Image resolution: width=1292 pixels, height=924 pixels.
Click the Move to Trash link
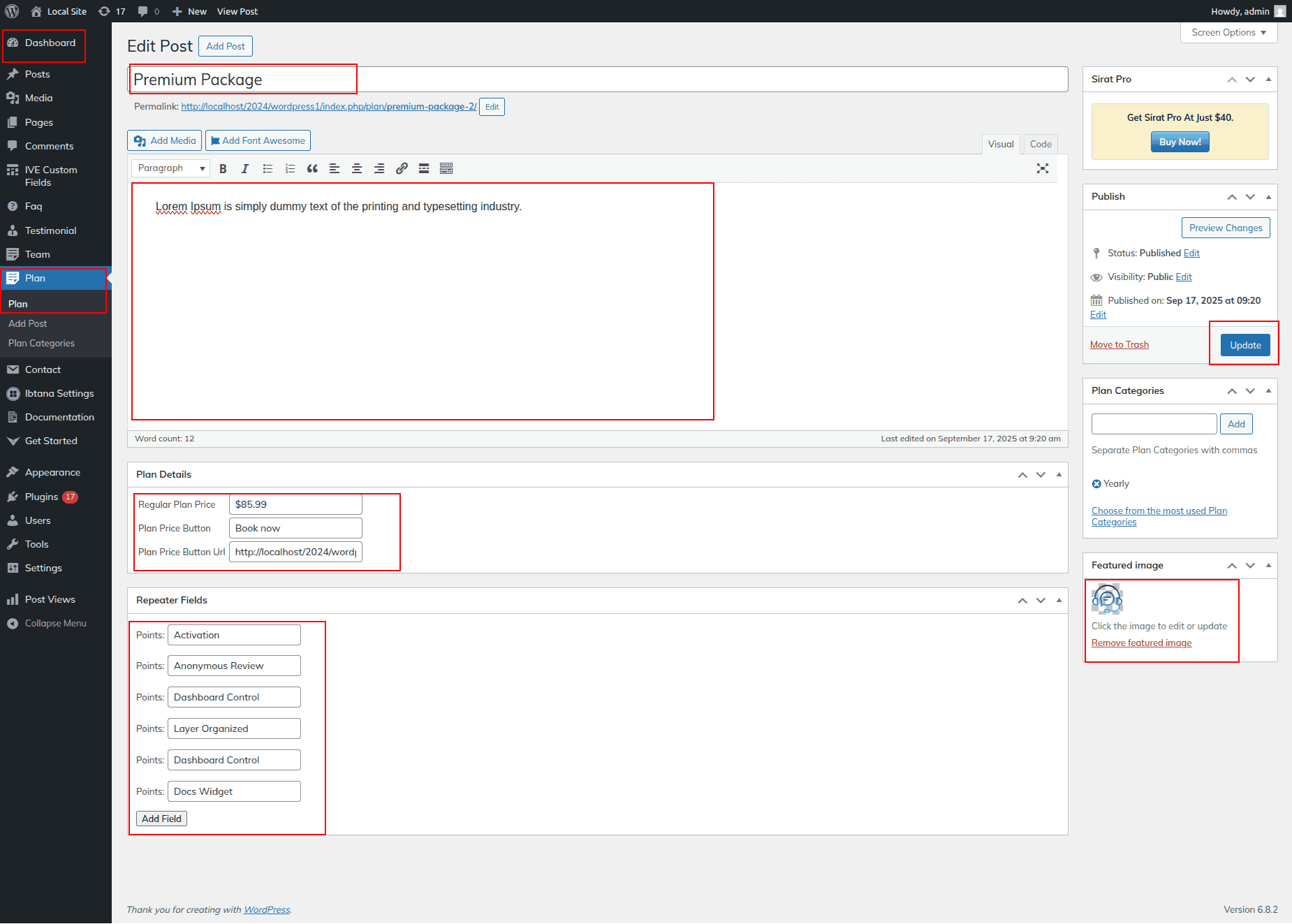(x=1119, y=344)
